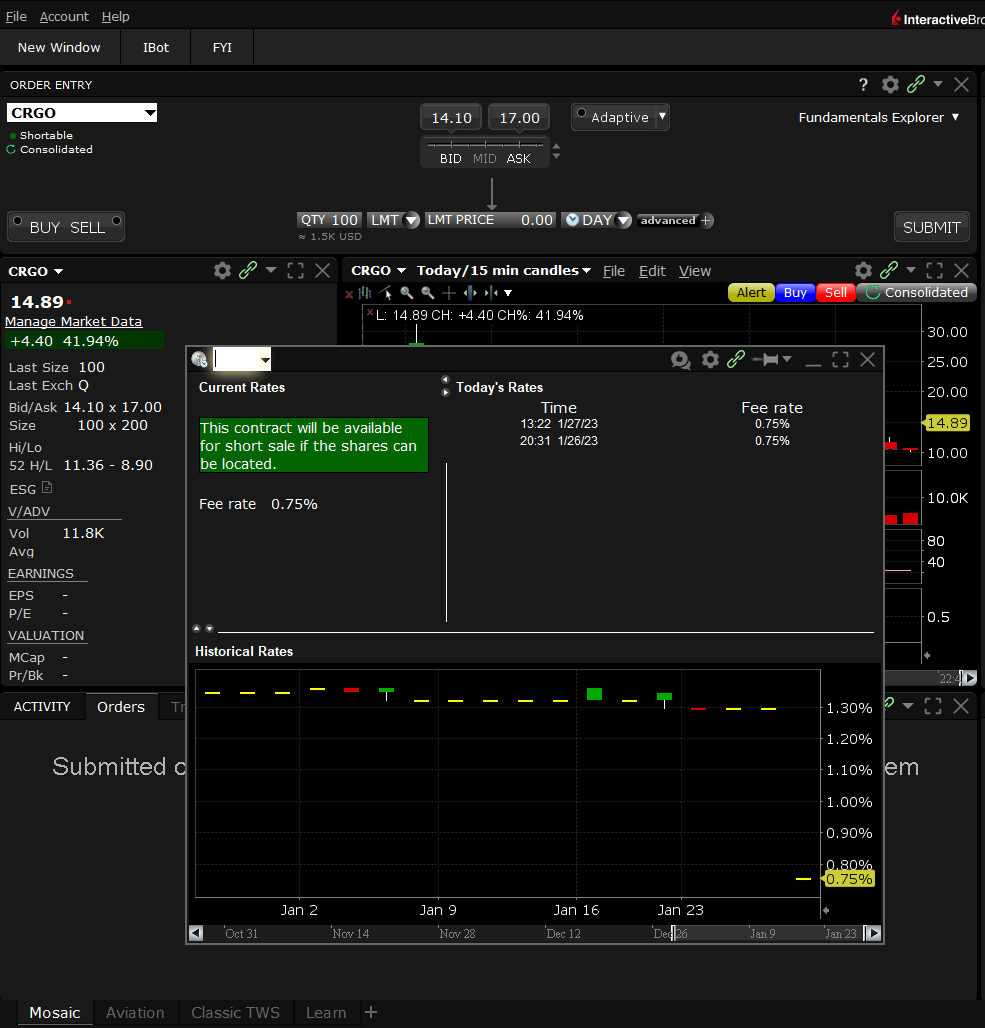Open the ESG document icon
The image size is (985, 1028).
47,487
